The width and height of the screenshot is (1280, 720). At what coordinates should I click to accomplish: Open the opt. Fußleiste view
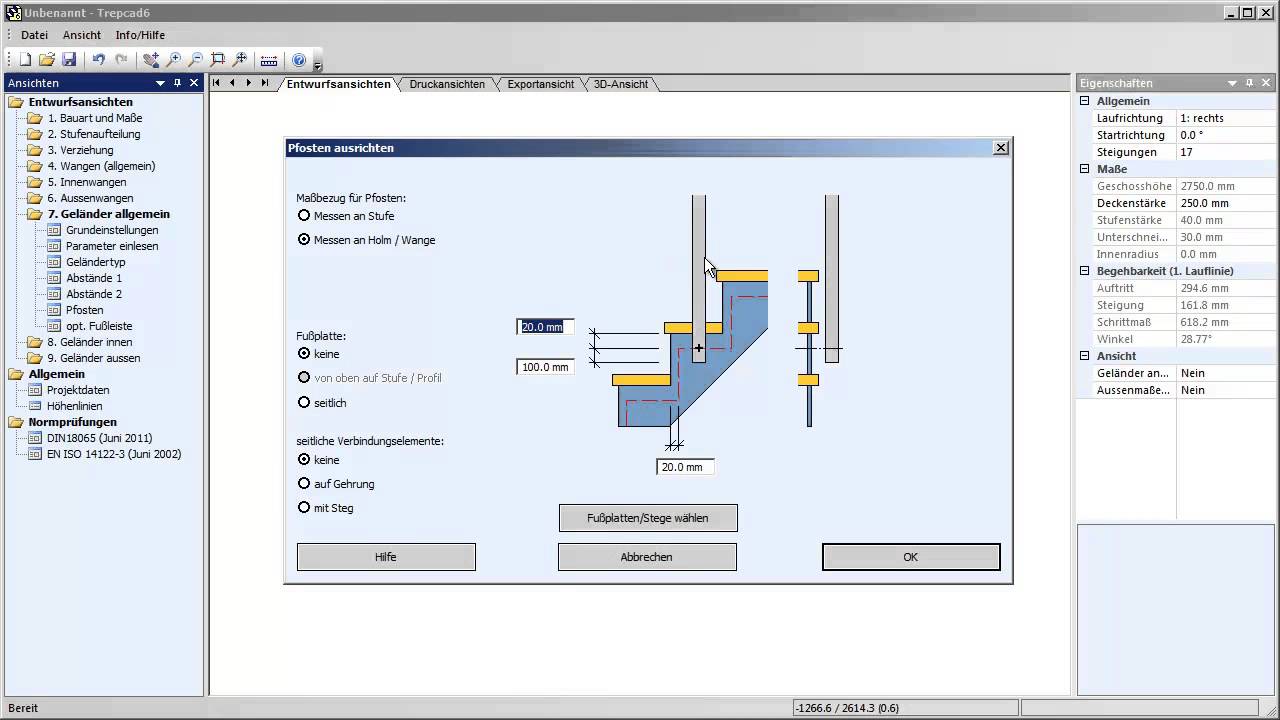pos(99,326)
